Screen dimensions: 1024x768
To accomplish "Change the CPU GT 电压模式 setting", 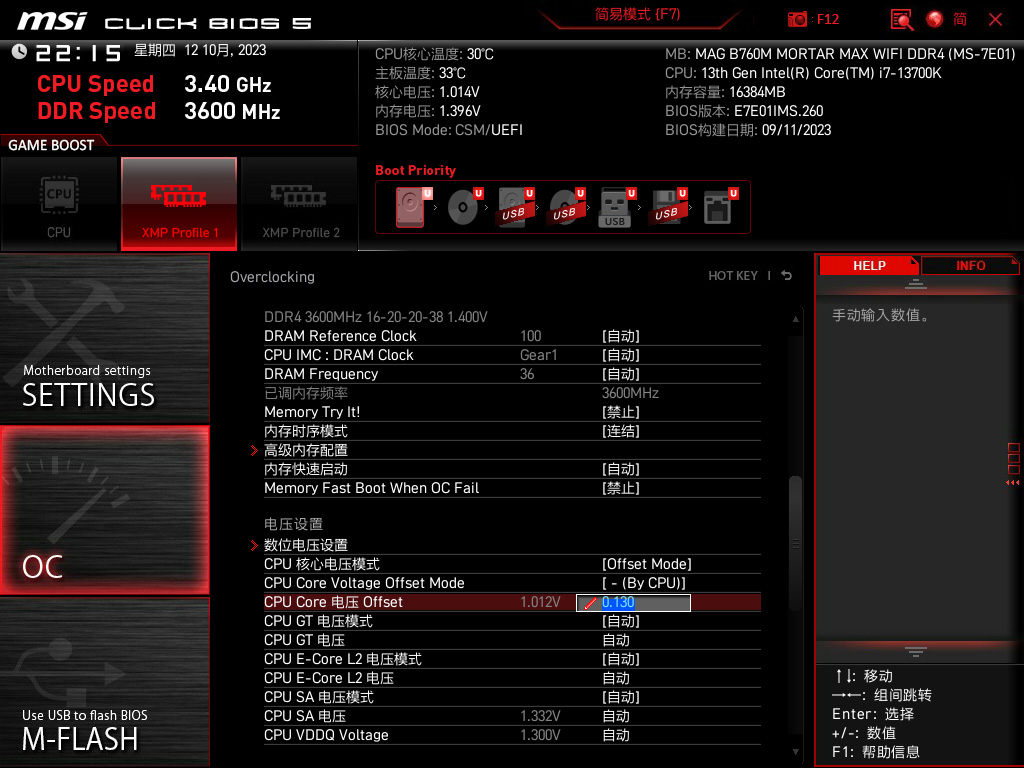I will [x=512, y=621].
